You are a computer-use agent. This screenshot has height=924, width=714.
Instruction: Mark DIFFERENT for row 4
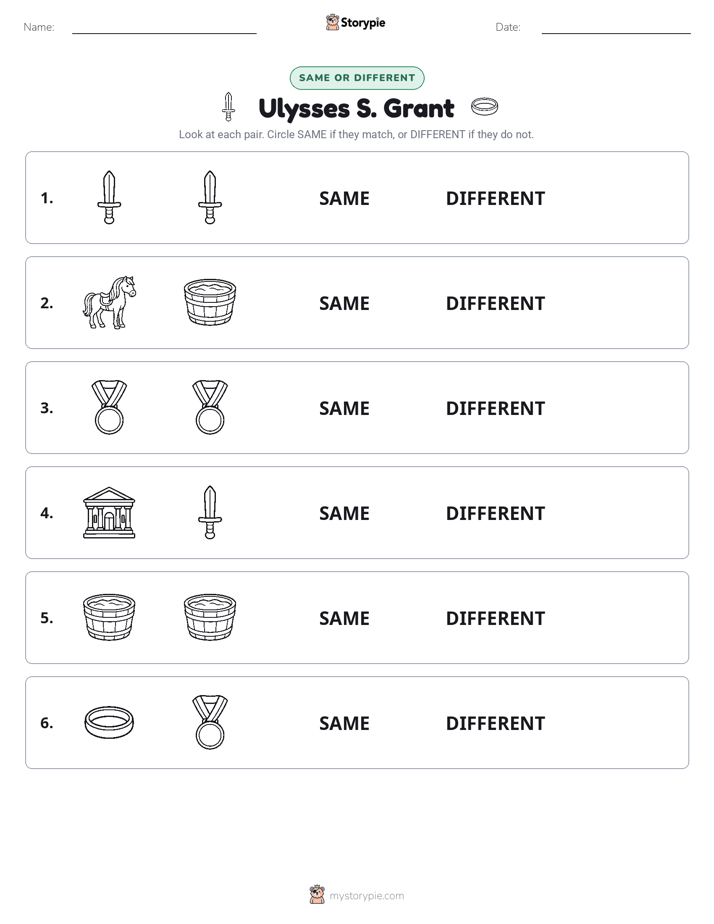coord(495,513)
